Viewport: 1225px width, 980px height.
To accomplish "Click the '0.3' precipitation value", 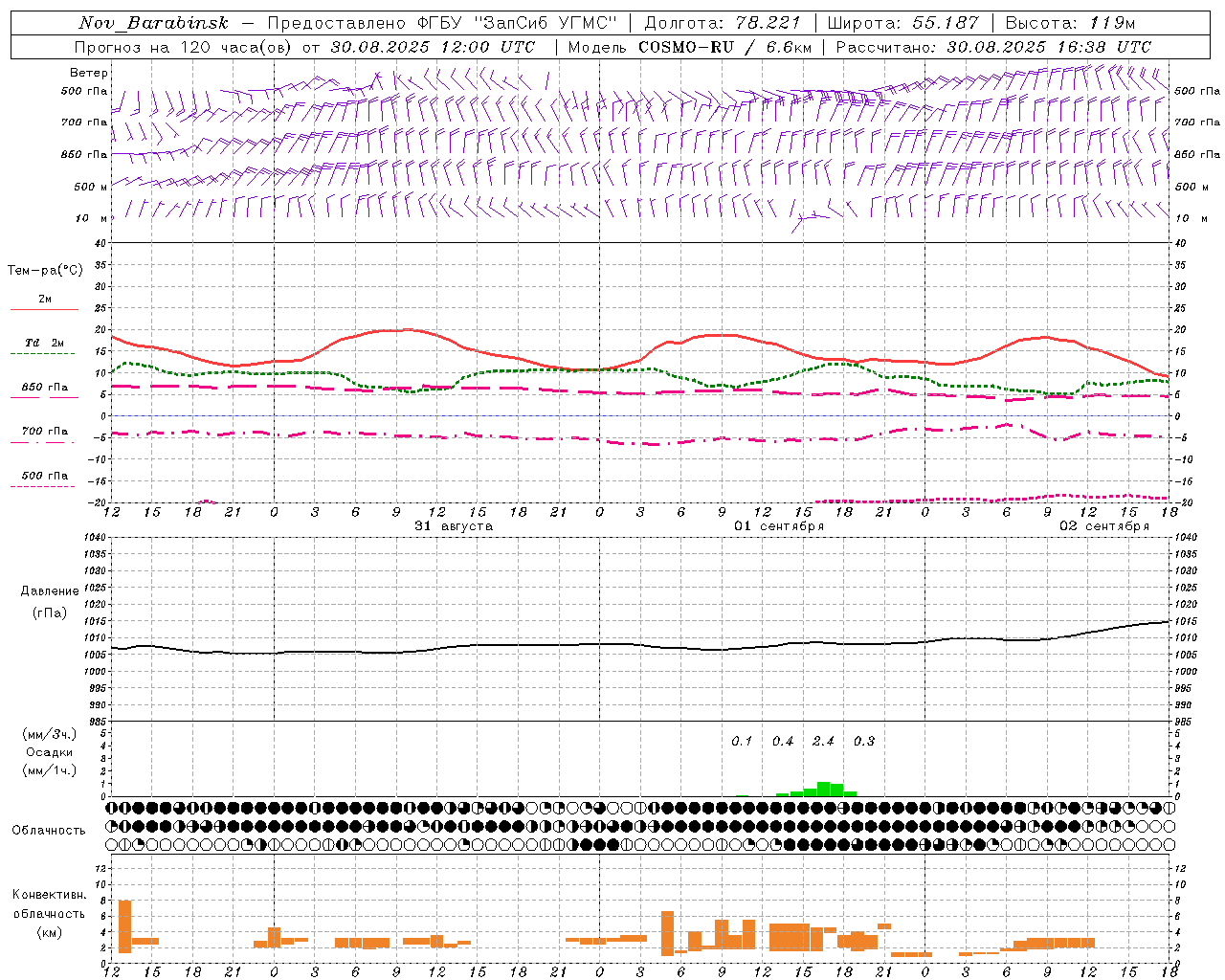I will (x=864, y=741).
